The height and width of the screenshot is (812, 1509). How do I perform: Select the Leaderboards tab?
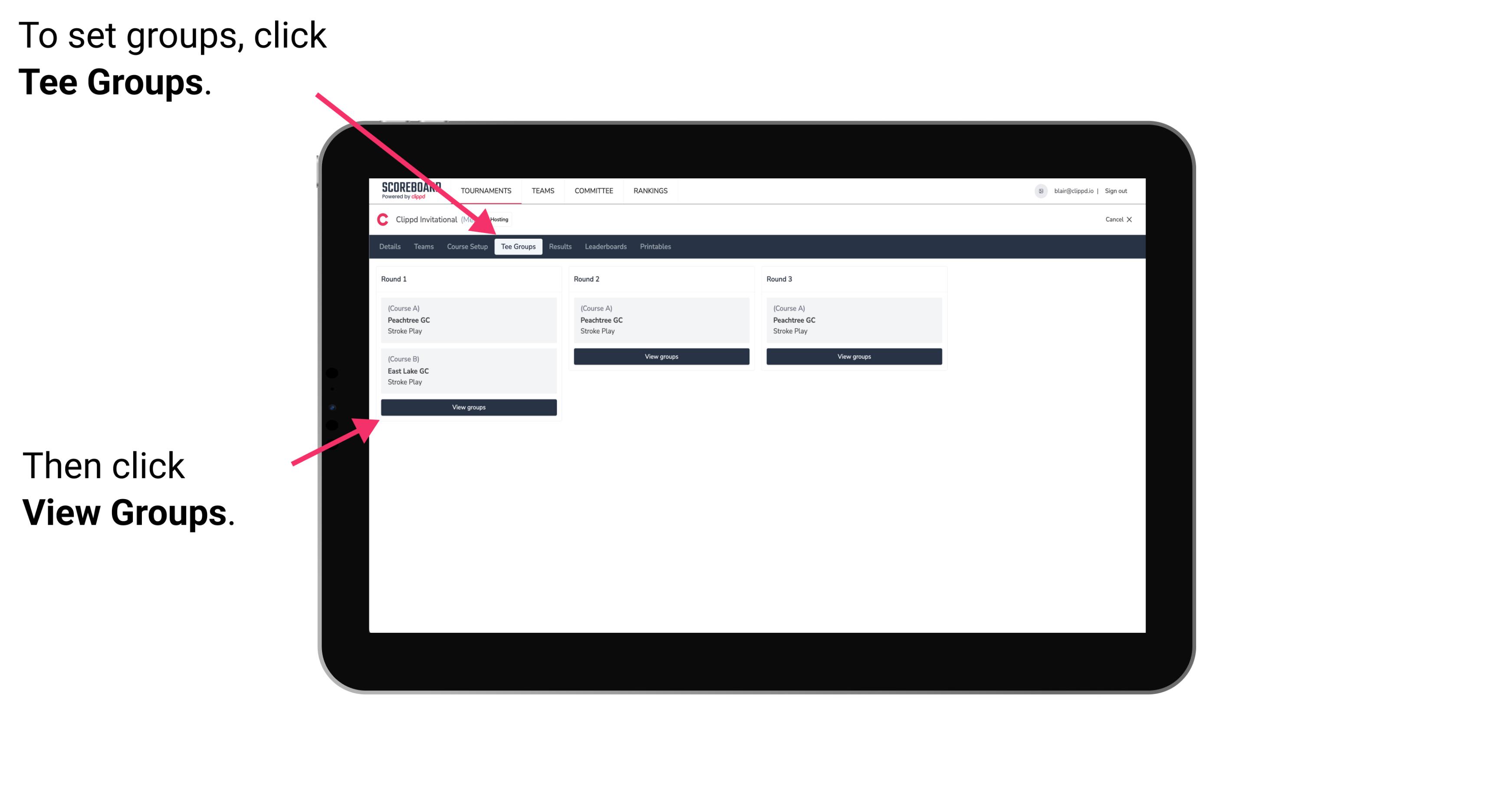pos(604,246)
